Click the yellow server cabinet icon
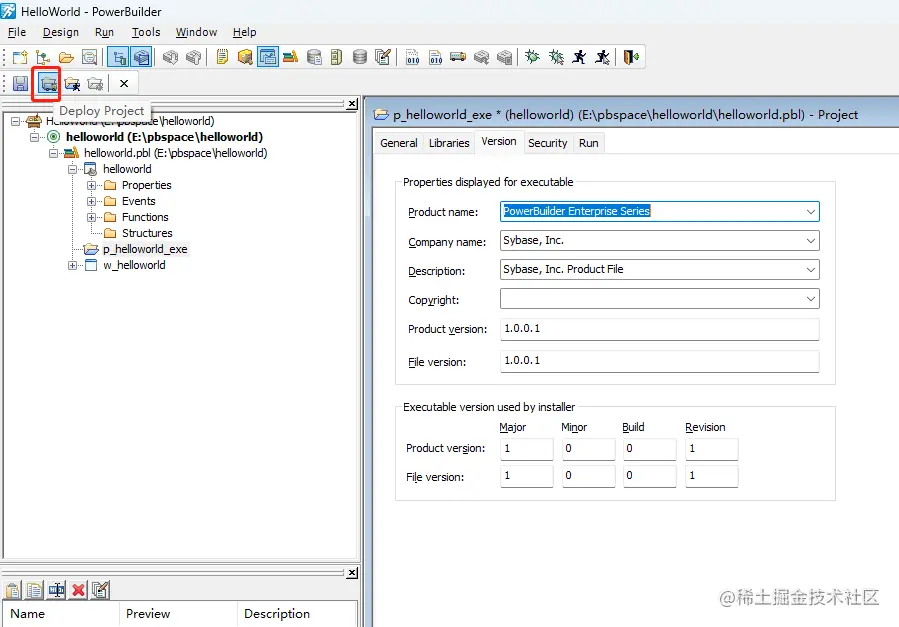 [337, 57]
